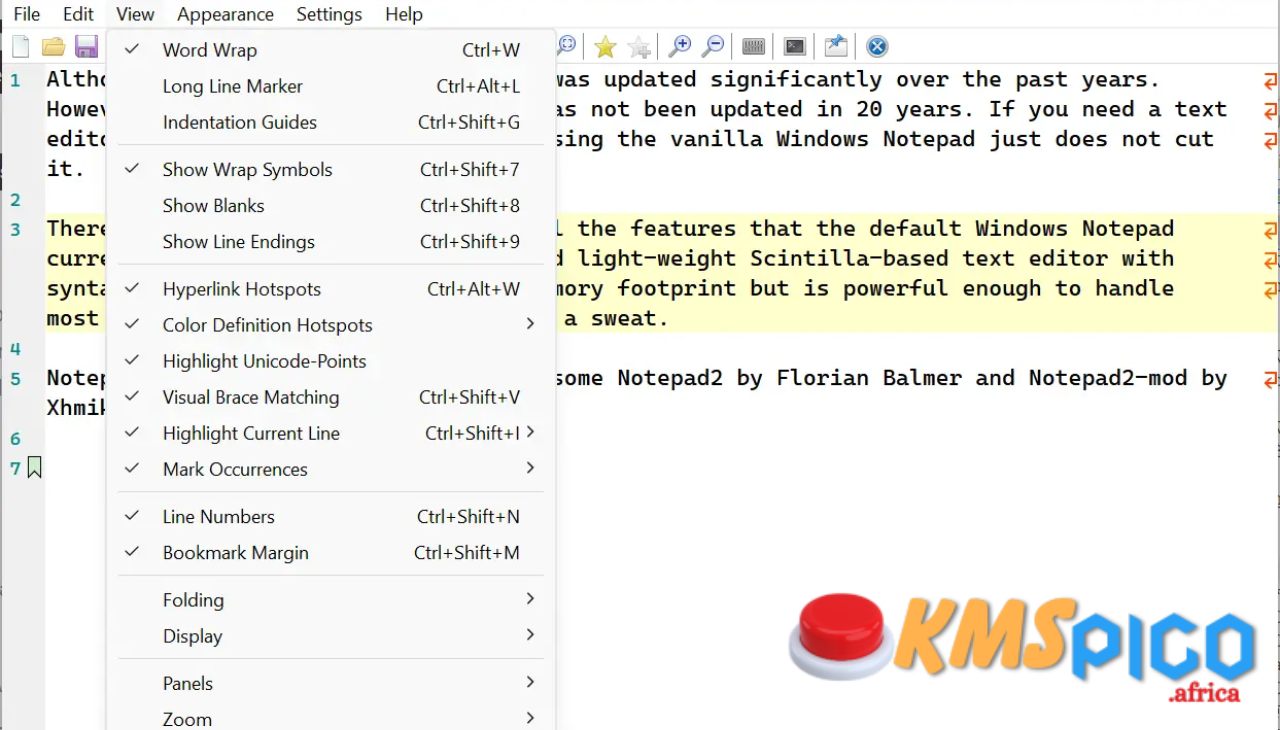This screenshot has width=1280, height=730.
Task: Uncheck Word Wrap in the View menu
Action: tap(331, 50)
